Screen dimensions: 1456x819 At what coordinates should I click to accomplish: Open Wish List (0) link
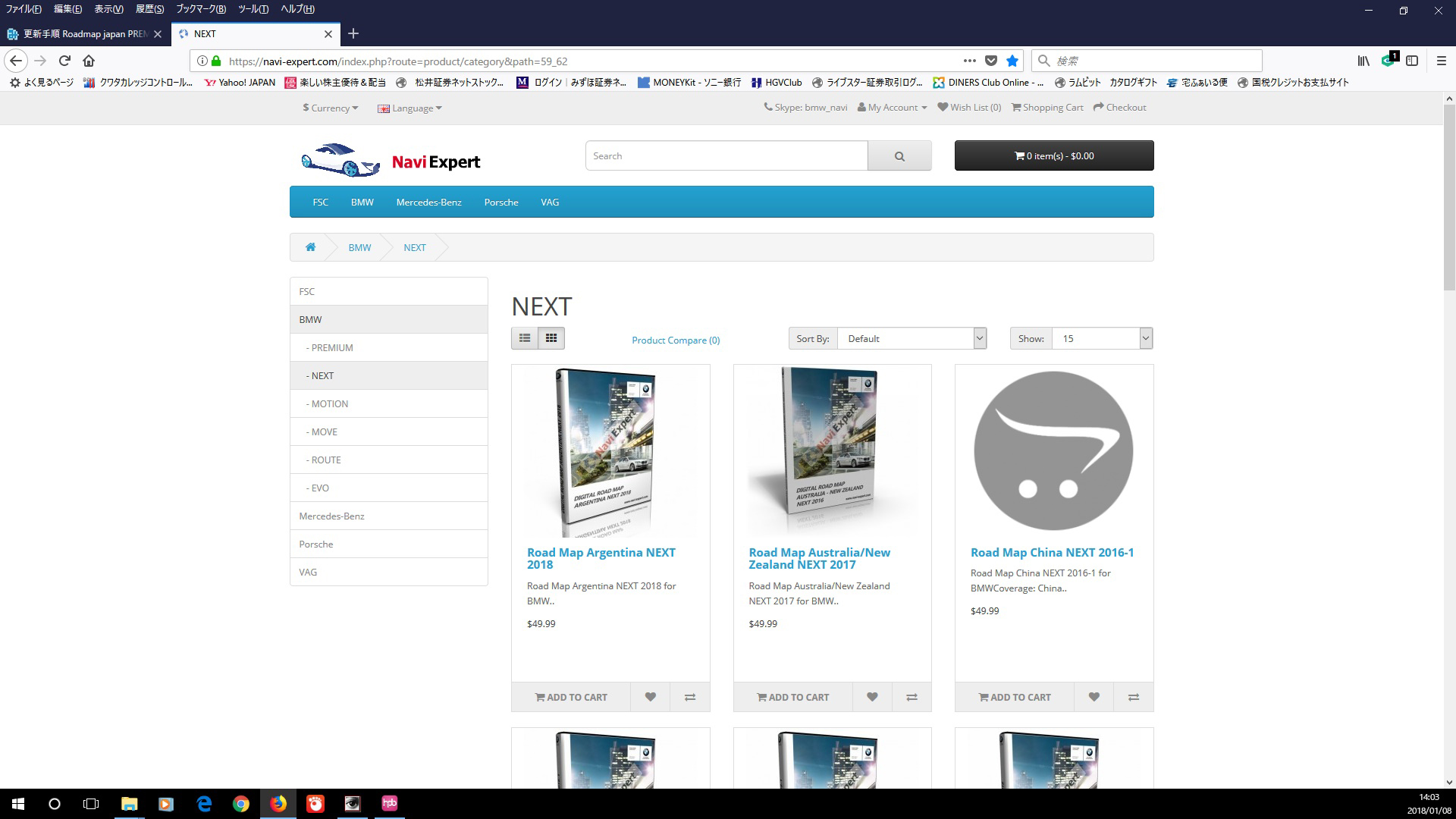(x=969, y=108)
